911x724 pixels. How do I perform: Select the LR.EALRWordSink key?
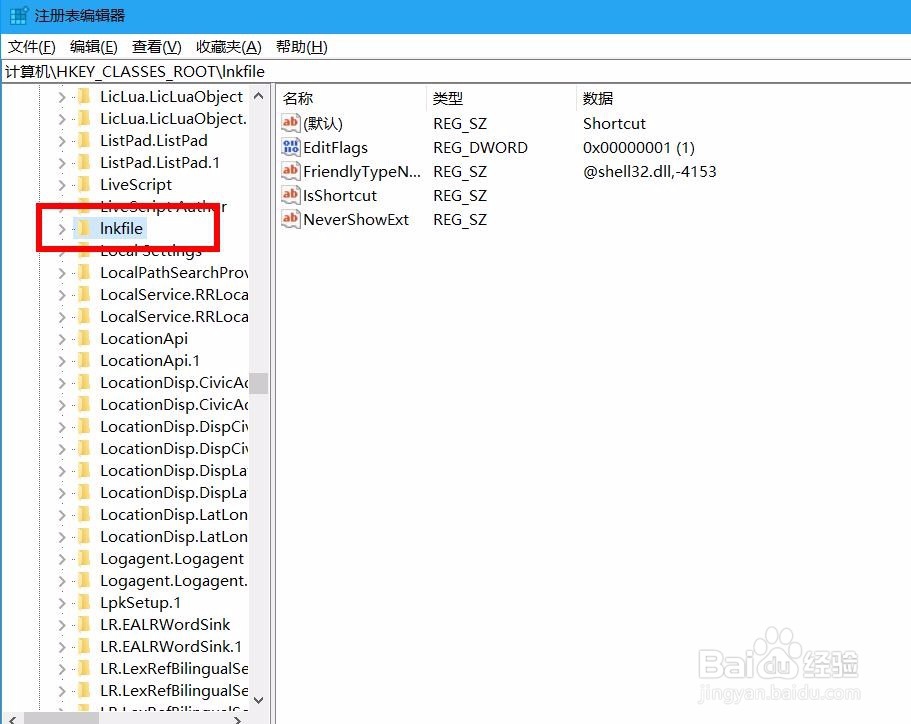coord(166,624)
